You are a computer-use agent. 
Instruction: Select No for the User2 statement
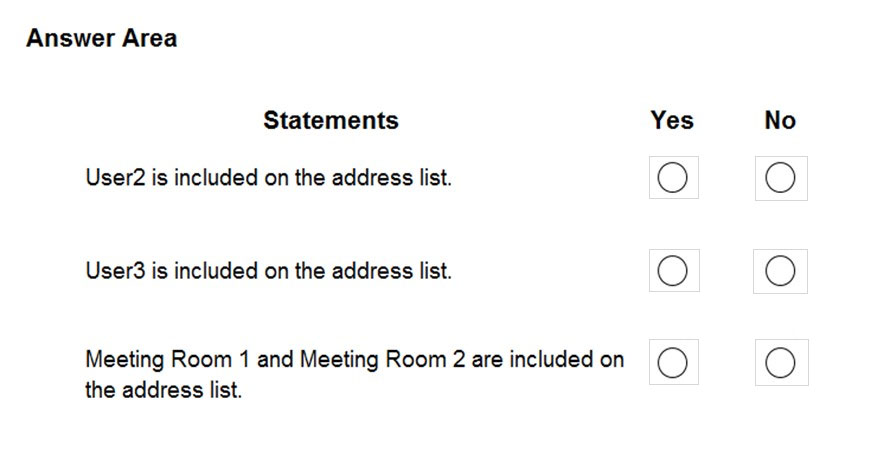tap(780, 178)
